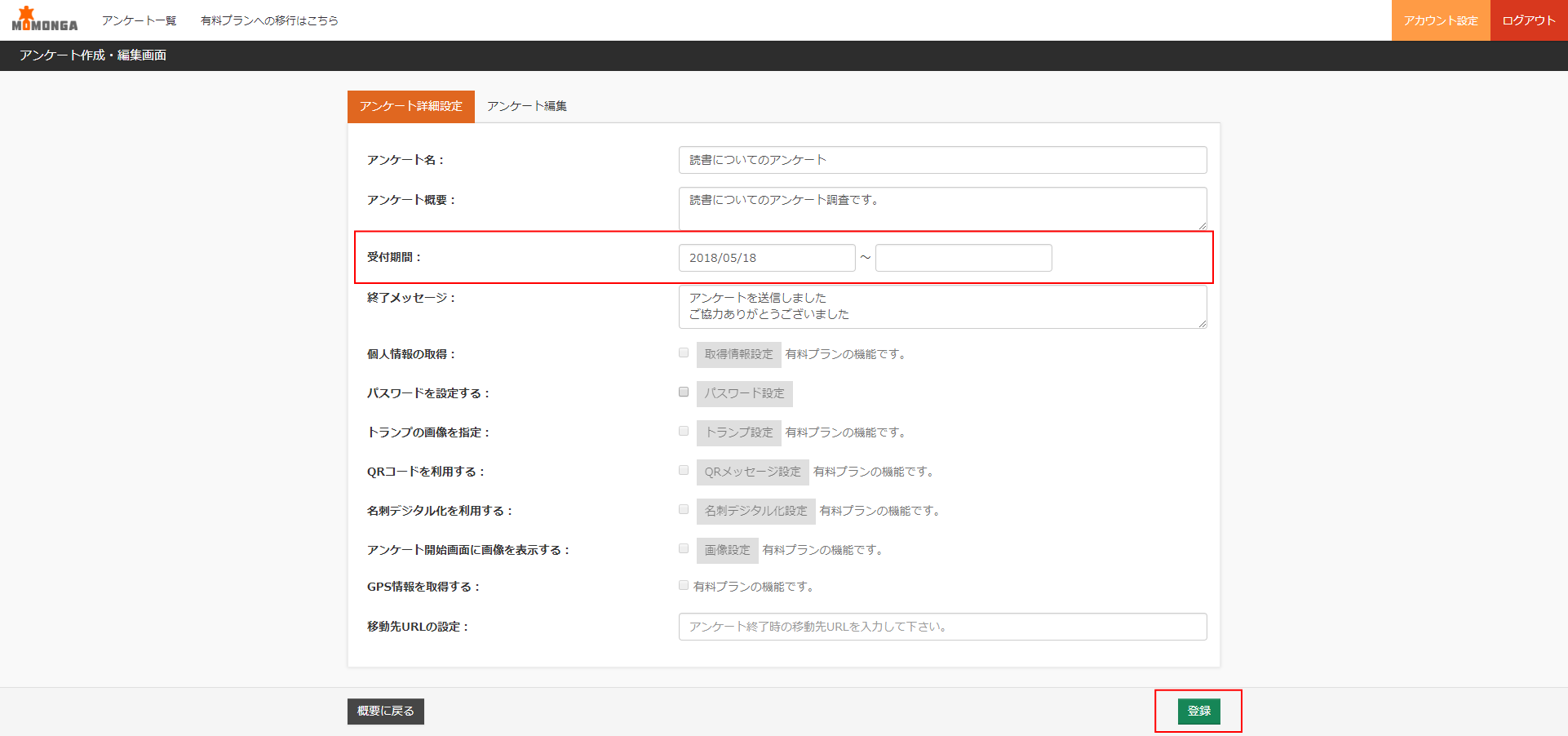Select the アンケート詳細設定 tab
The image size is (1568, 736).
coord(411,106)
